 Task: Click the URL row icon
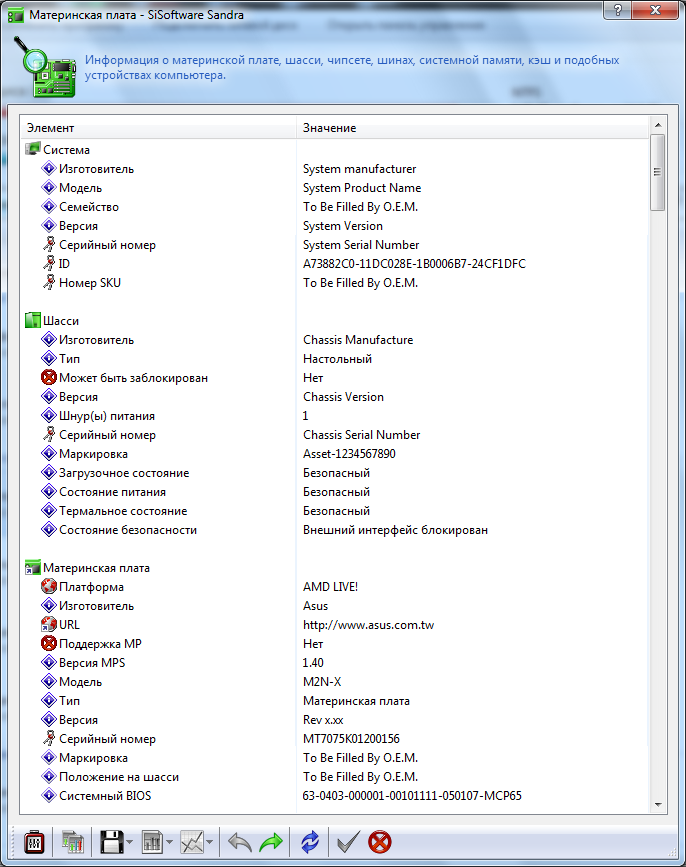(x=49, y=624)
